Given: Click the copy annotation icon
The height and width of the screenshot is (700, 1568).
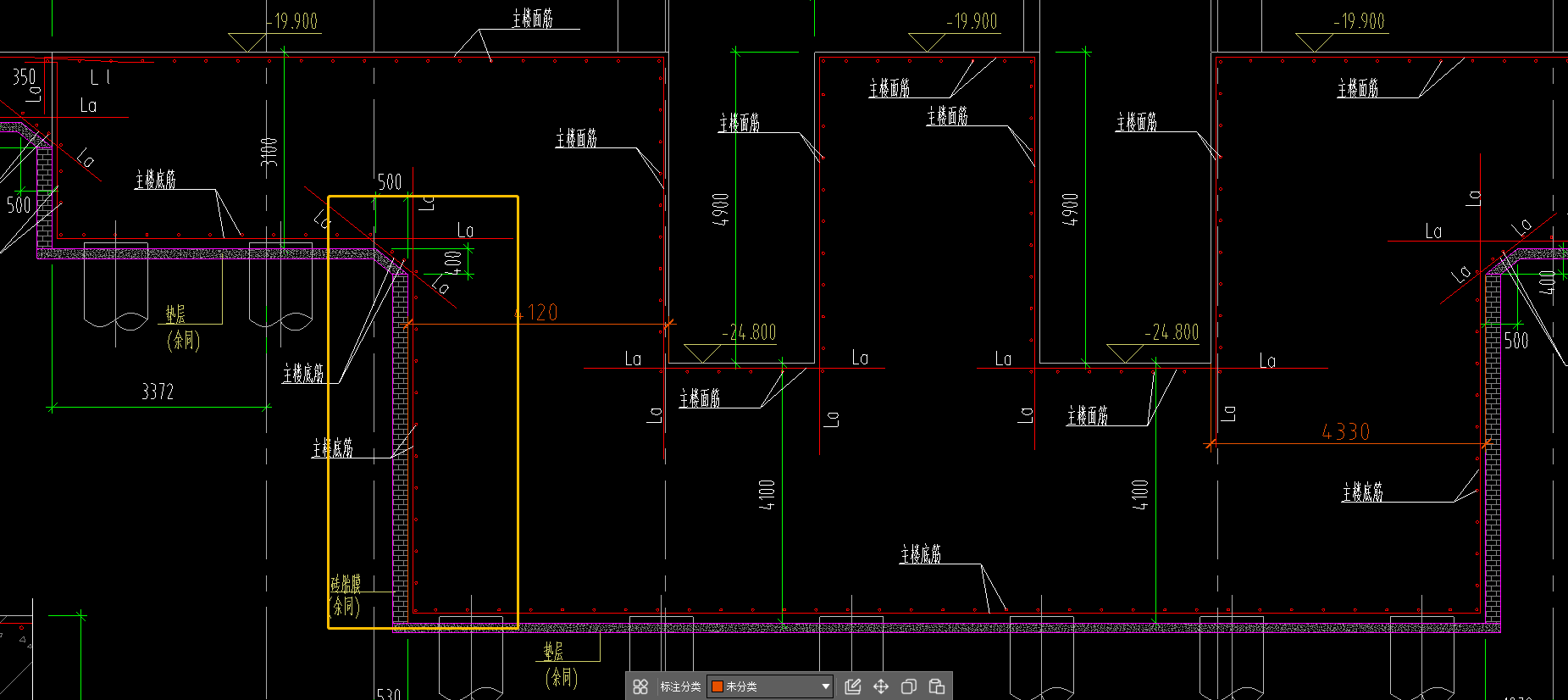Looking at the screenshot, I should [909, 686].
